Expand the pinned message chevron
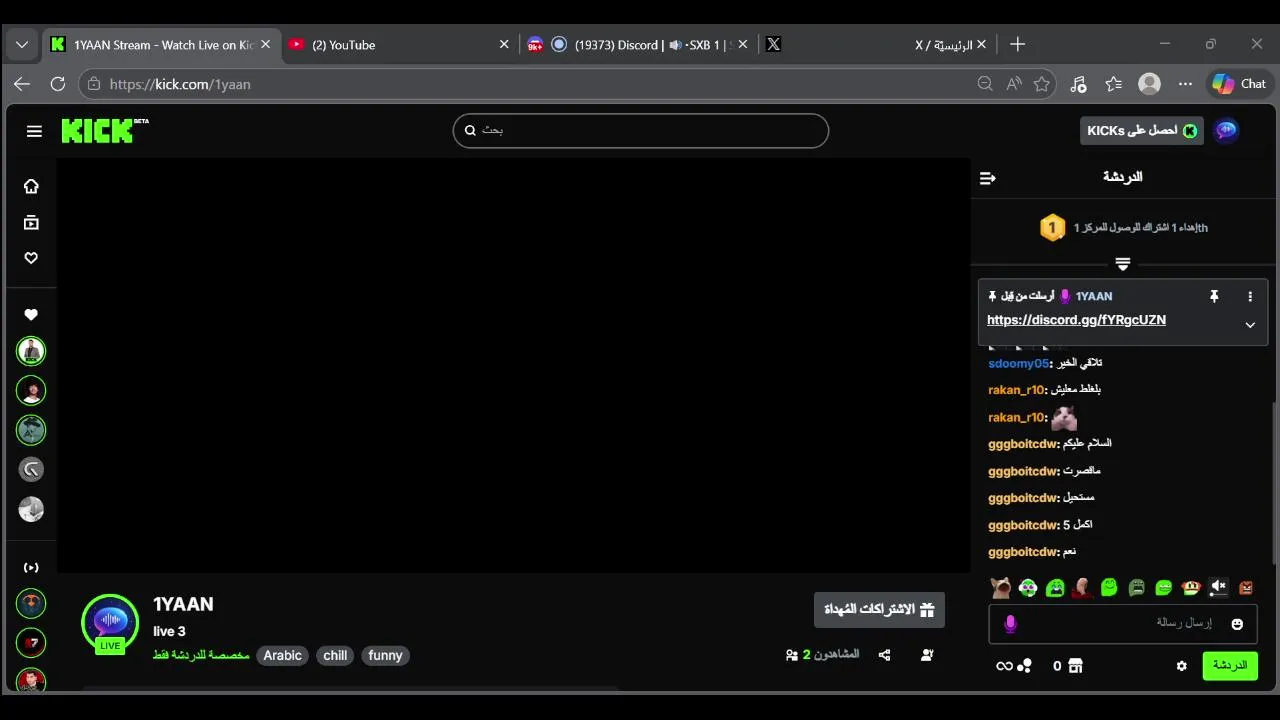This screenshot has height=720, width=1280. coord(1250,325)
